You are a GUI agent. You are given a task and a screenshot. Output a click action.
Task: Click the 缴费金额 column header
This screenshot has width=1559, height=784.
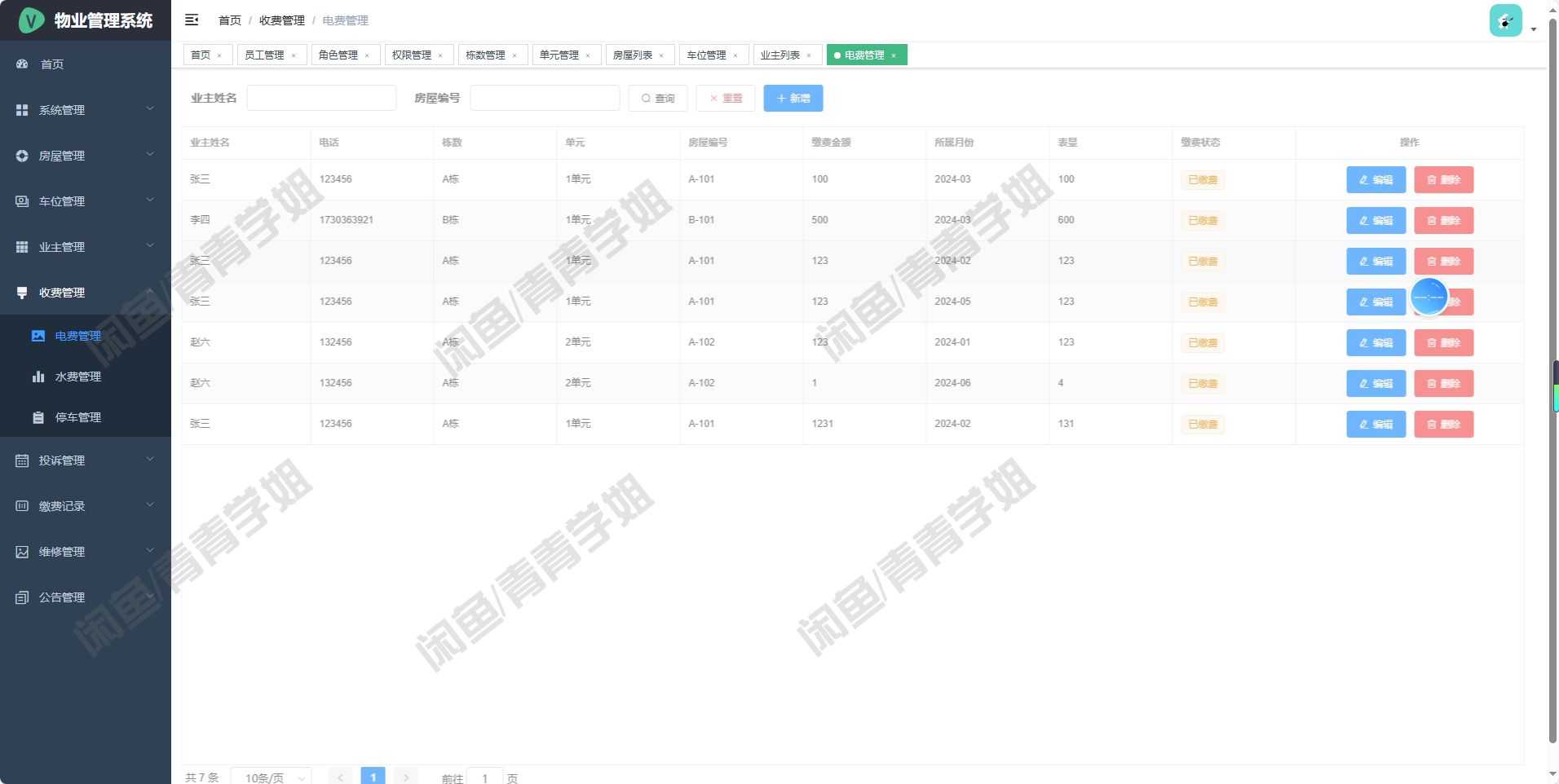tap(831, 143)
